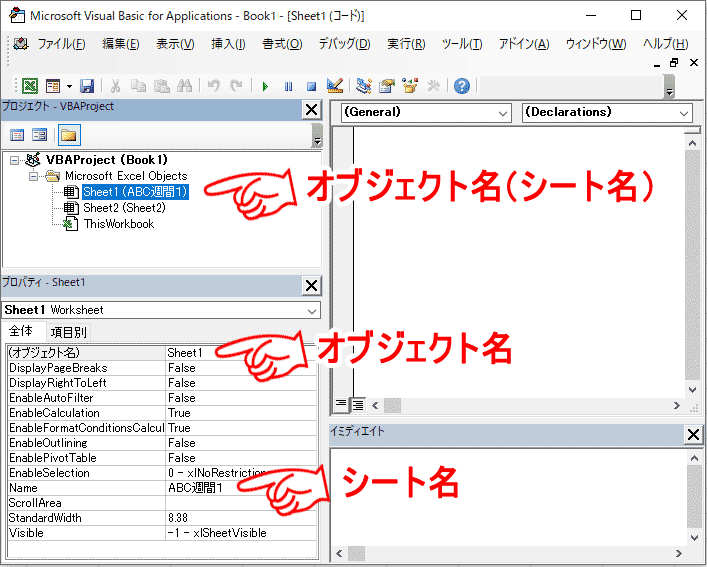Open the 挿入(I) menu

(x=229, y=44)
